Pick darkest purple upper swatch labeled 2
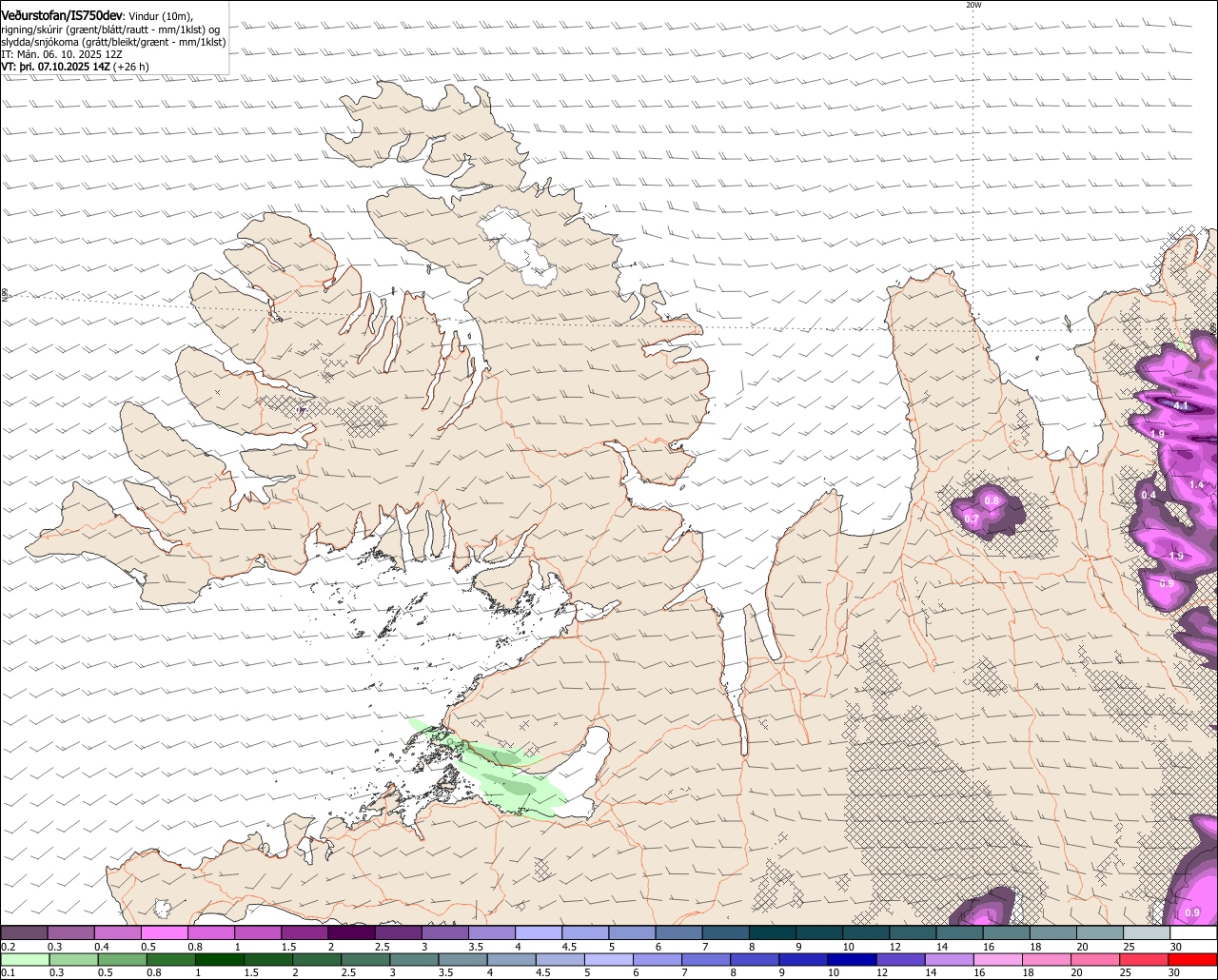 (x=351, y=933)
